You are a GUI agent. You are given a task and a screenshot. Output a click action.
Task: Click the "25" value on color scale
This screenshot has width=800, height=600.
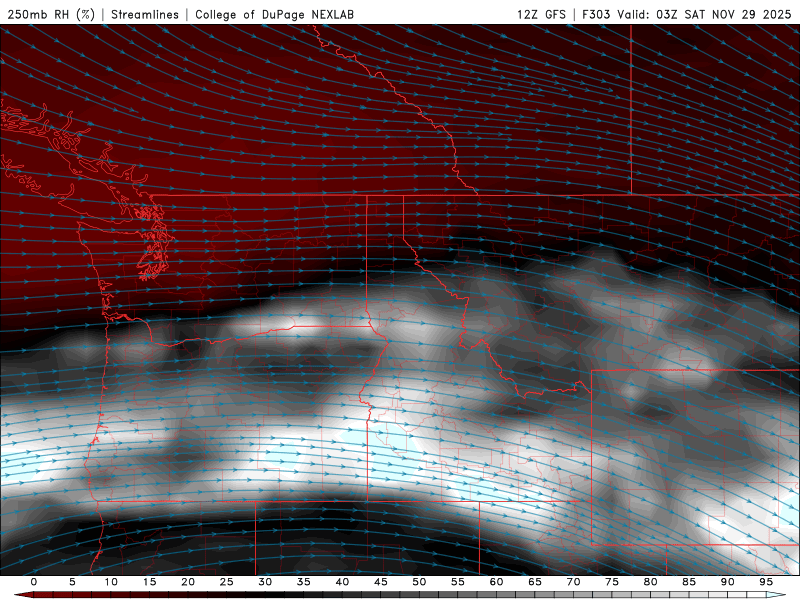[x=226, y=582]
